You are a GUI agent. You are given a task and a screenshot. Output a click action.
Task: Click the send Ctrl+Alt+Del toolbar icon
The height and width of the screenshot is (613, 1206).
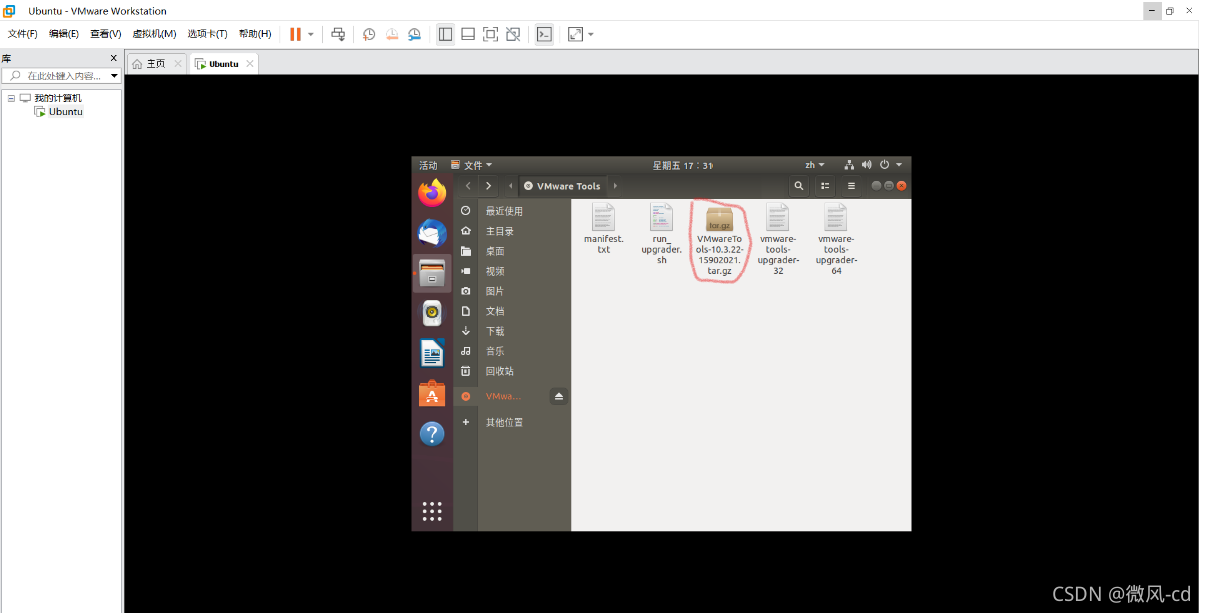point(338,34)
